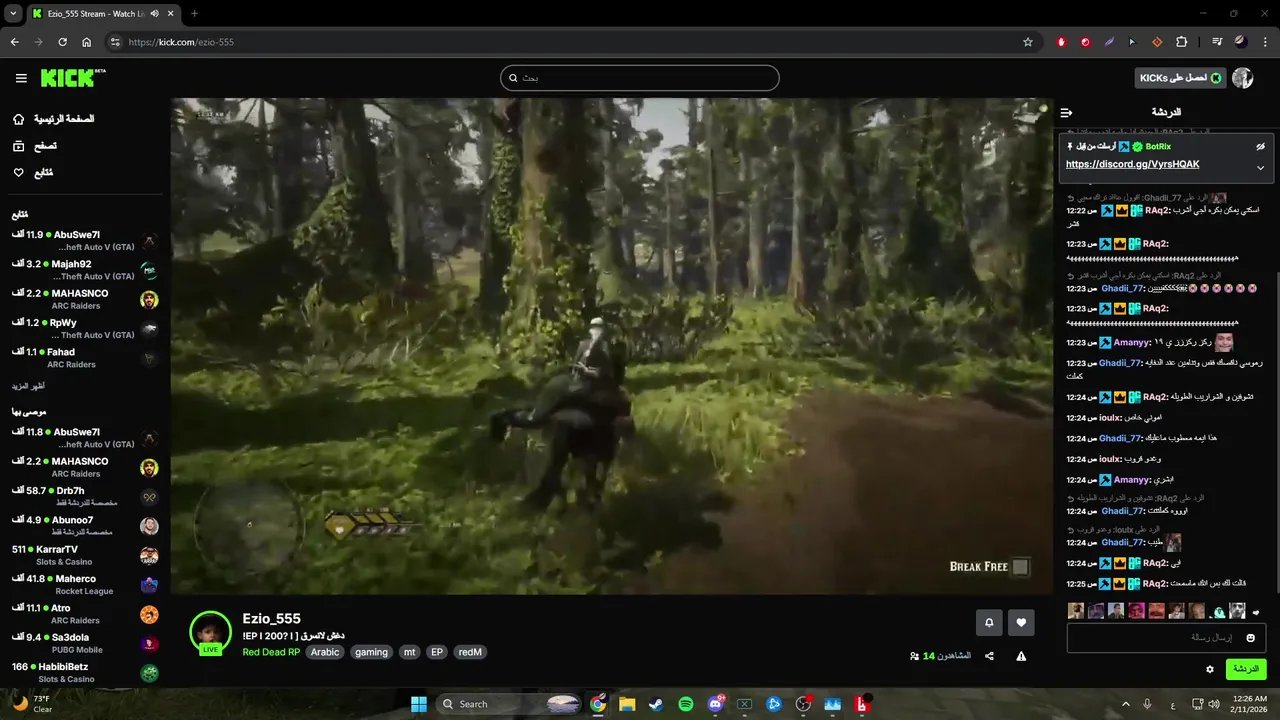Open Fahad channel in sidebar
Screen dimensions: 1280x720
(84, 358)
